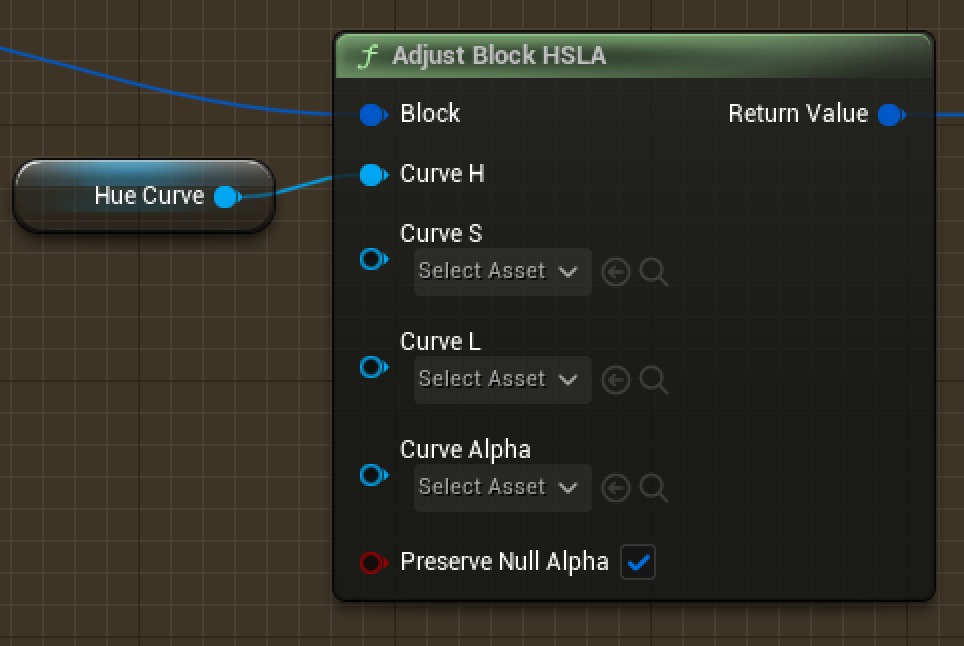
Task: Click the Curve S input pin
Action: [x=371, y=259]
